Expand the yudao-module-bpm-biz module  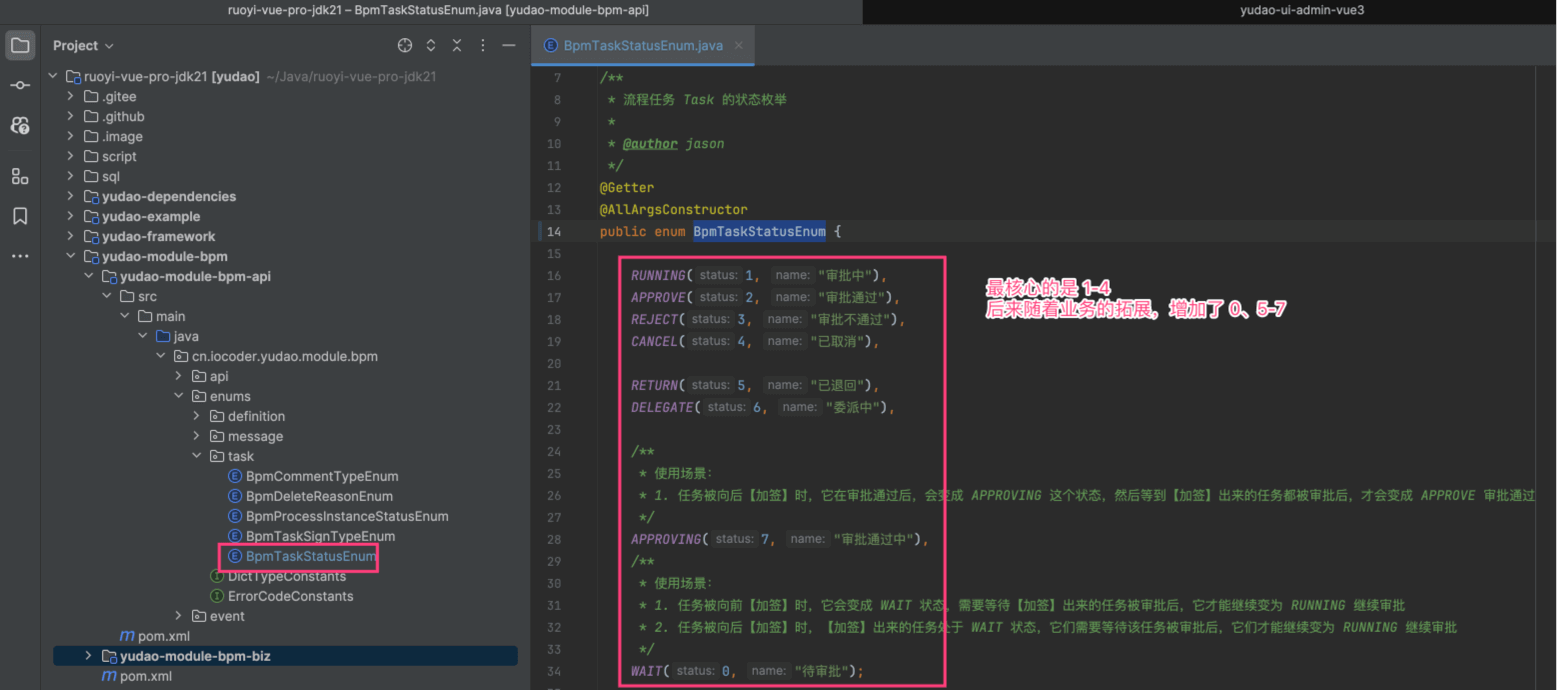coord(88,656)
